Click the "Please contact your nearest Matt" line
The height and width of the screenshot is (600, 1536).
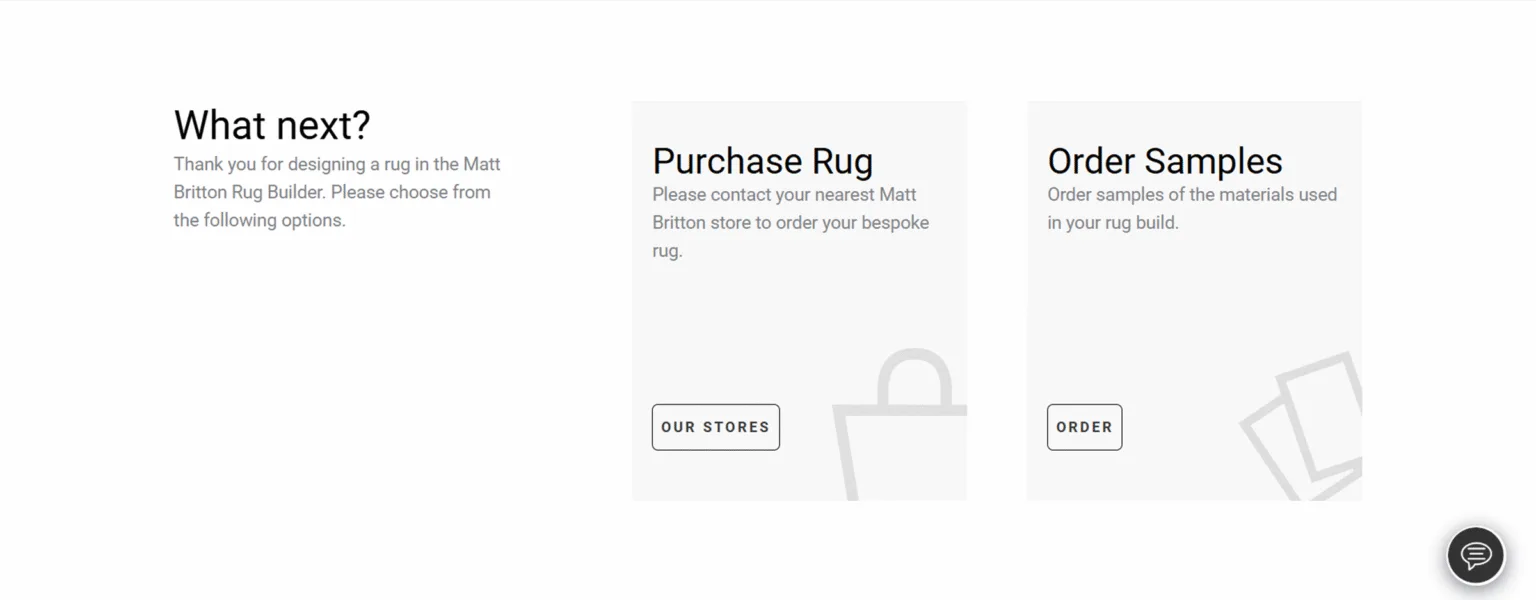(784, 195)
